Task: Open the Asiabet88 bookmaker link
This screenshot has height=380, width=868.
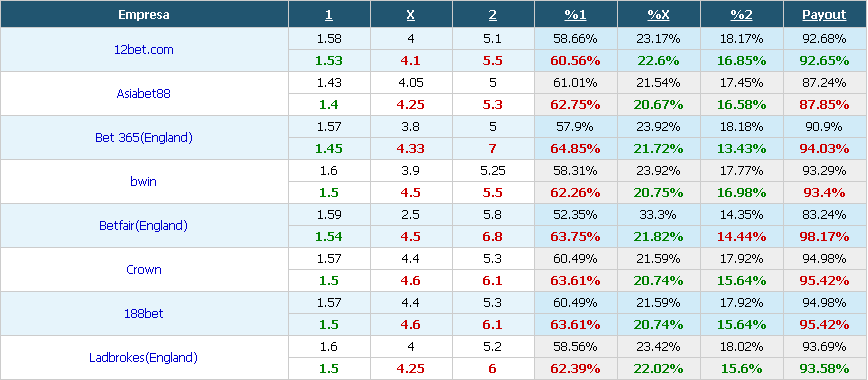Action: click(x=143, y=94)
